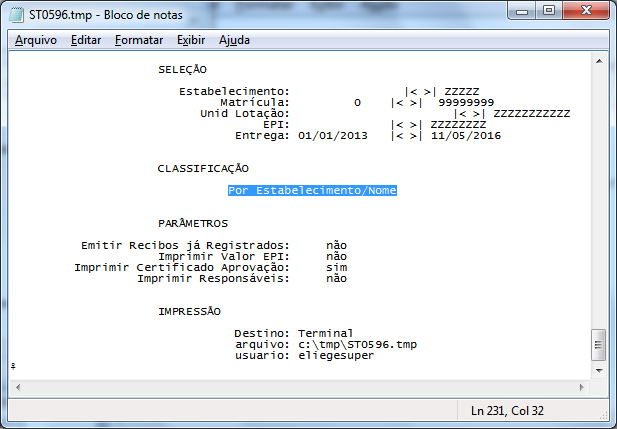Click the date '11/05/2016'
The height and width of the screenshot is (429, 617).
pyautogui.click(x=466, y=136)
